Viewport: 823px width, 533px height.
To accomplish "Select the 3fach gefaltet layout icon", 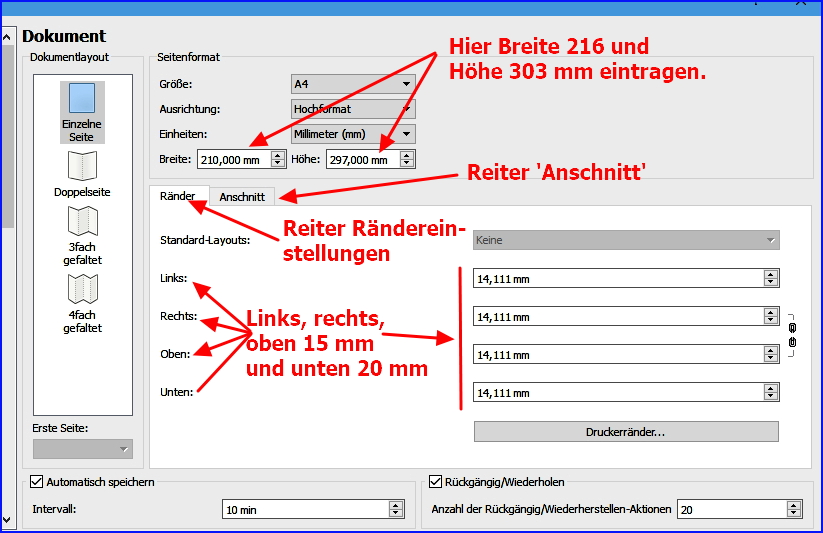I will (81, 221).
